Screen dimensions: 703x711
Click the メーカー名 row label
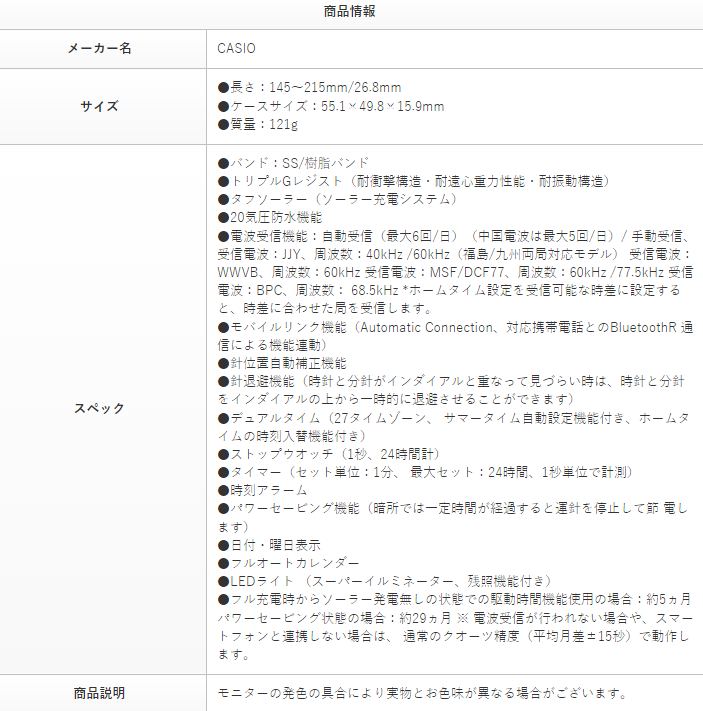click(x=99, y=48)
